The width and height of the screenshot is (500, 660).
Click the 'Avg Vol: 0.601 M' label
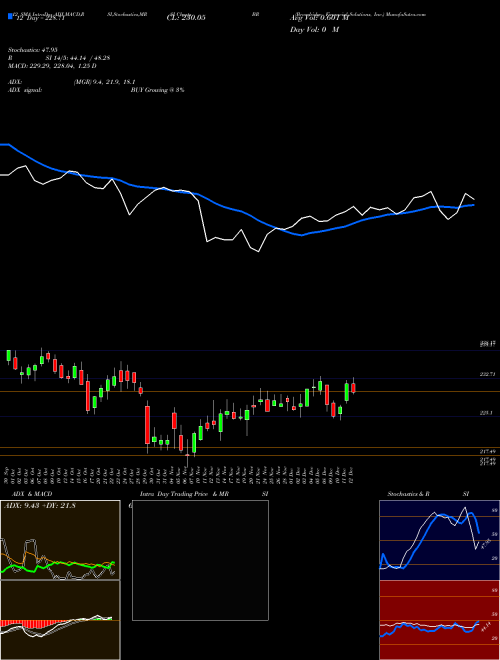[x=319, y=18]
